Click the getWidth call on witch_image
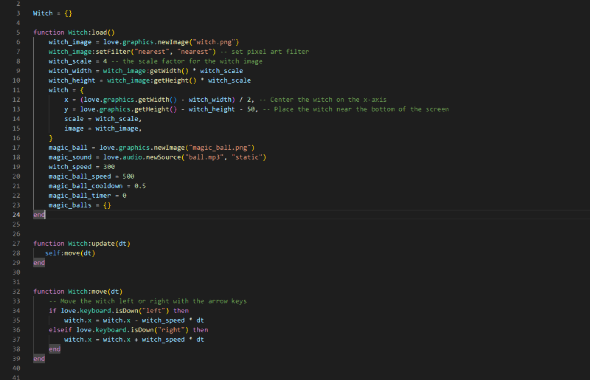The width and height of the screenshot is (590, 380). (x=169, y=71)
